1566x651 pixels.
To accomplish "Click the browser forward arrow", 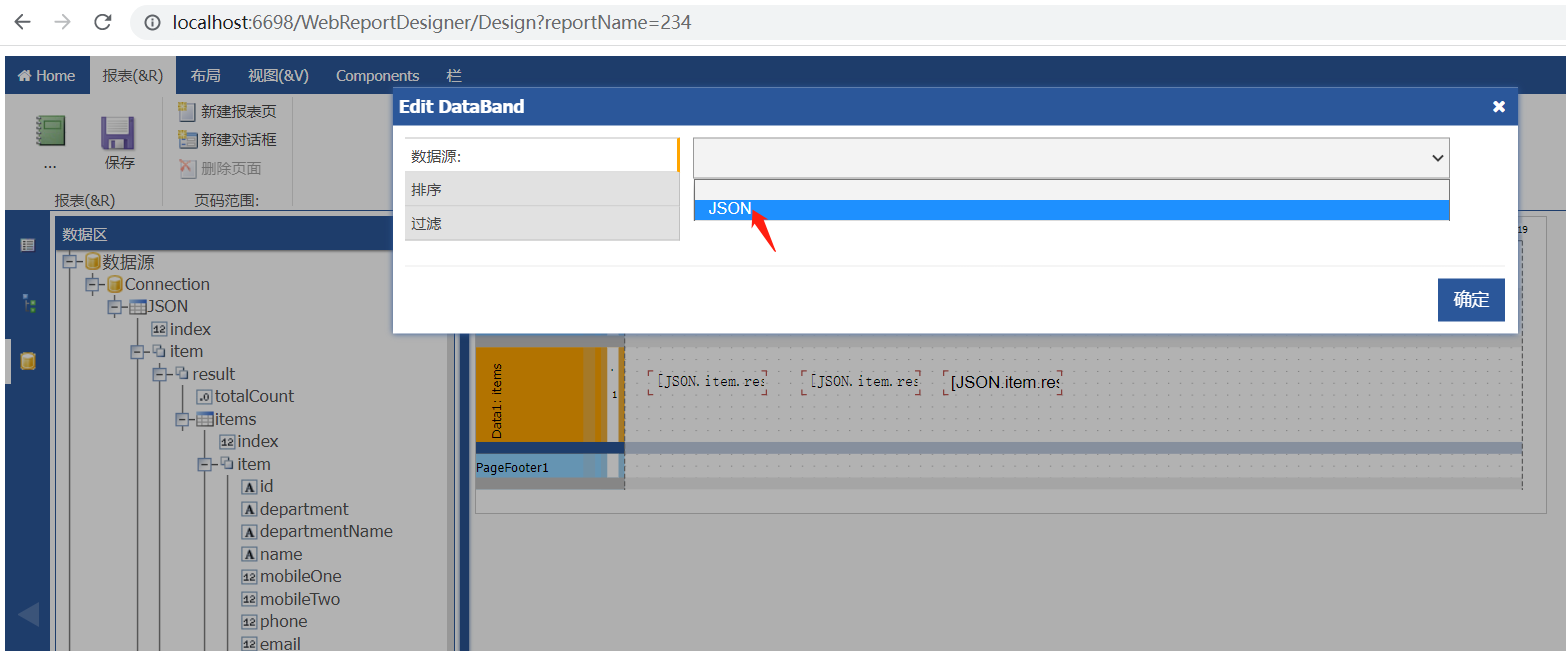I will click(62, 21).
